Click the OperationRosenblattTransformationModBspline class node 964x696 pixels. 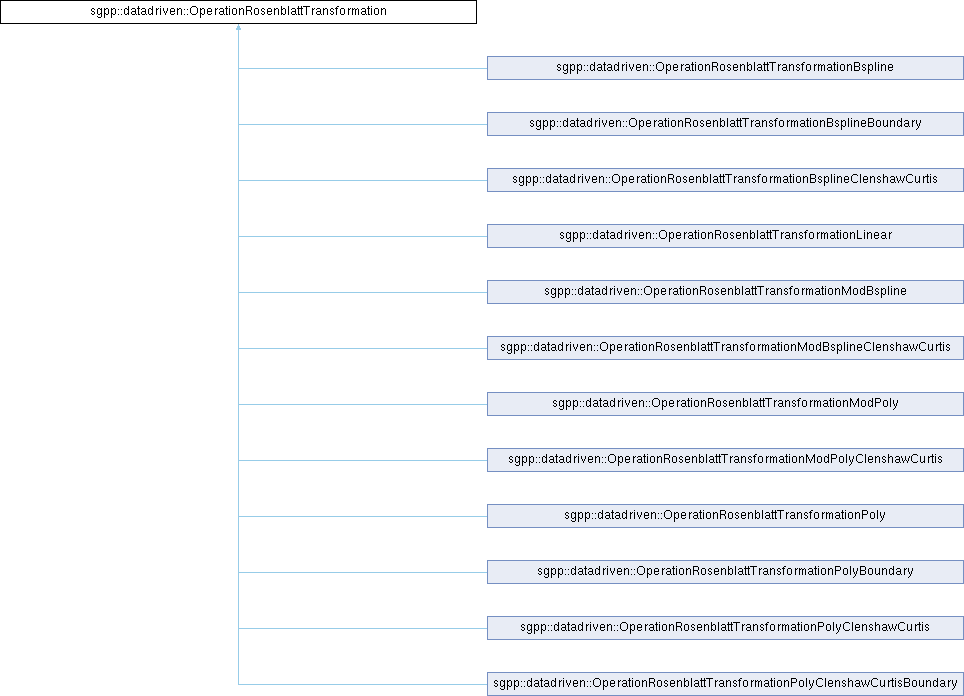coord(725,291)
